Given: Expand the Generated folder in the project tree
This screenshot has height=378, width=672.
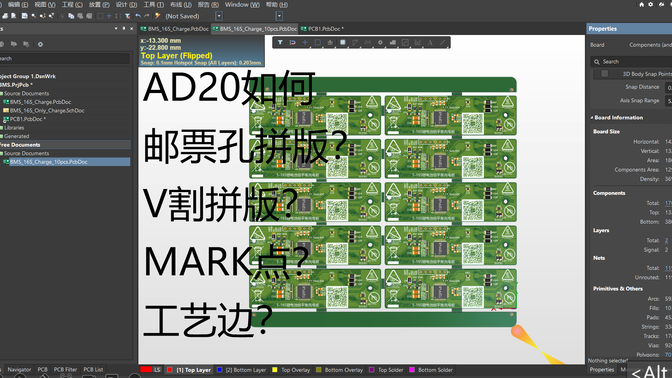Looking at the screenshot, I should coord(16,136).
